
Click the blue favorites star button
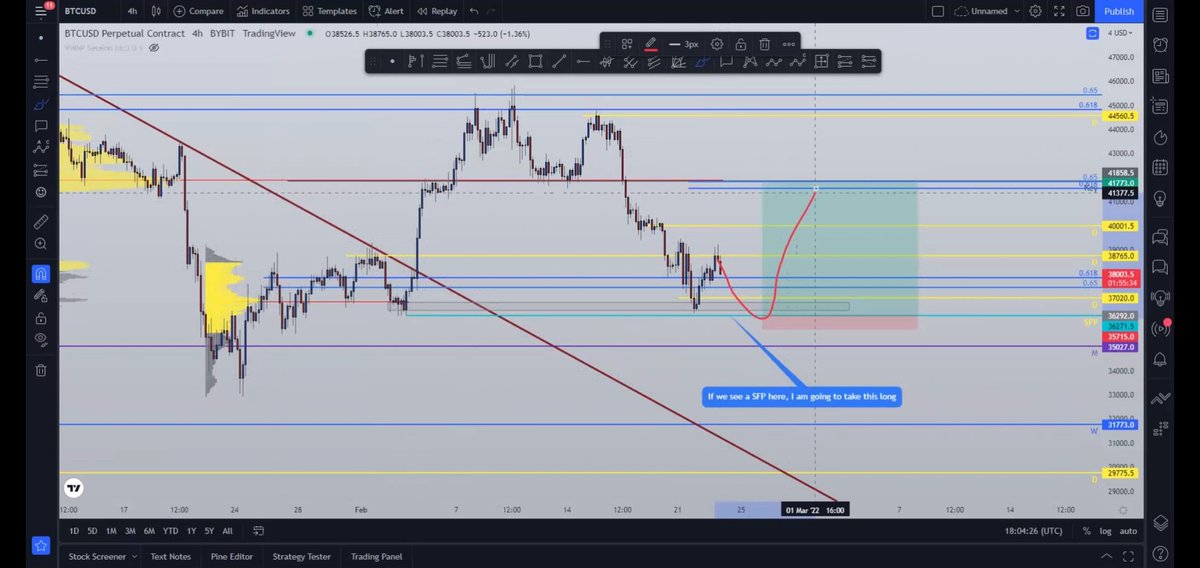[41, 546]
